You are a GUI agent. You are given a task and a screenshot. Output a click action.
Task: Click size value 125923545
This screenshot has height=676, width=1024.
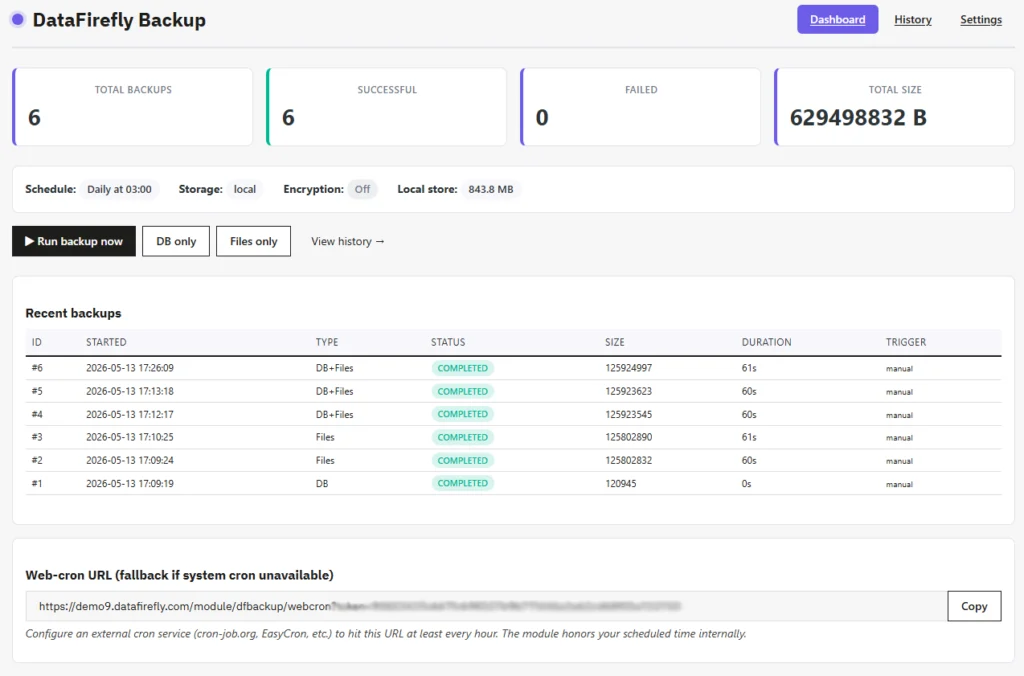click(628, 414)
